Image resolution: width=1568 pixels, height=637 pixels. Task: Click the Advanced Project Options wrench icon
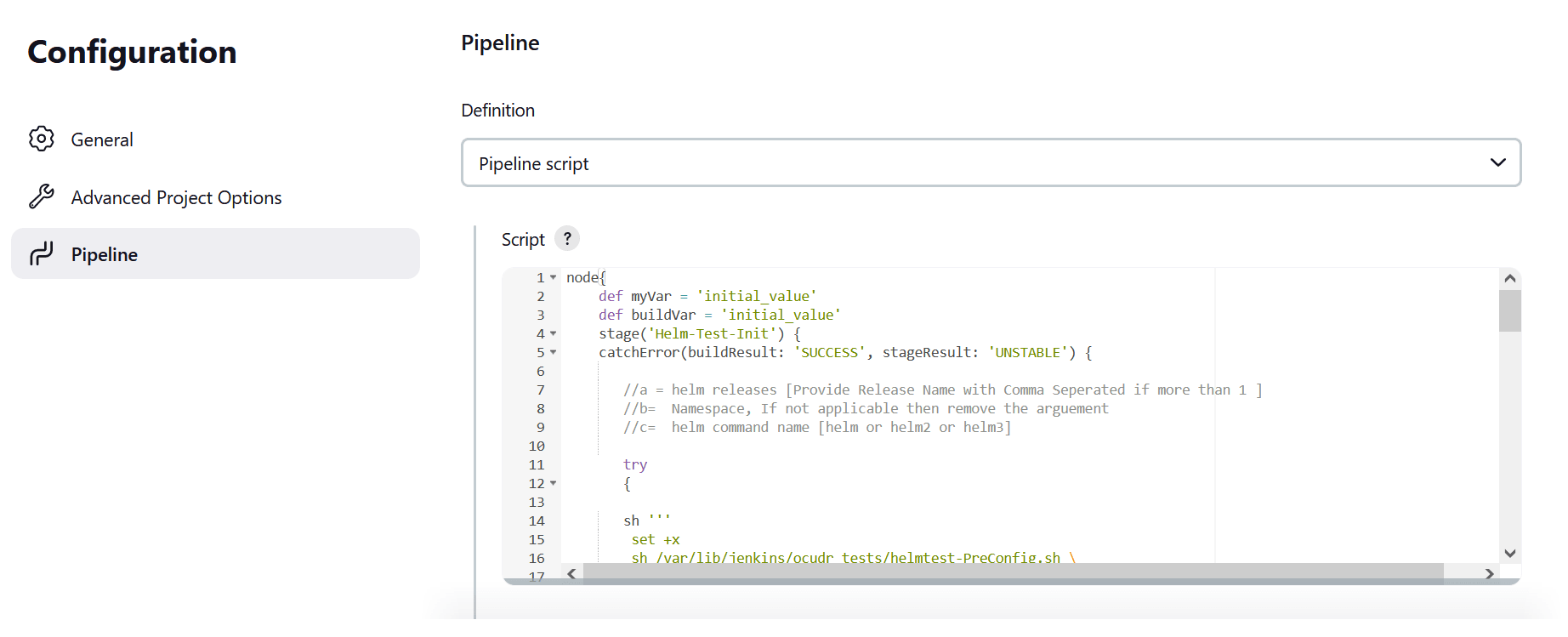tap(42, 196)
